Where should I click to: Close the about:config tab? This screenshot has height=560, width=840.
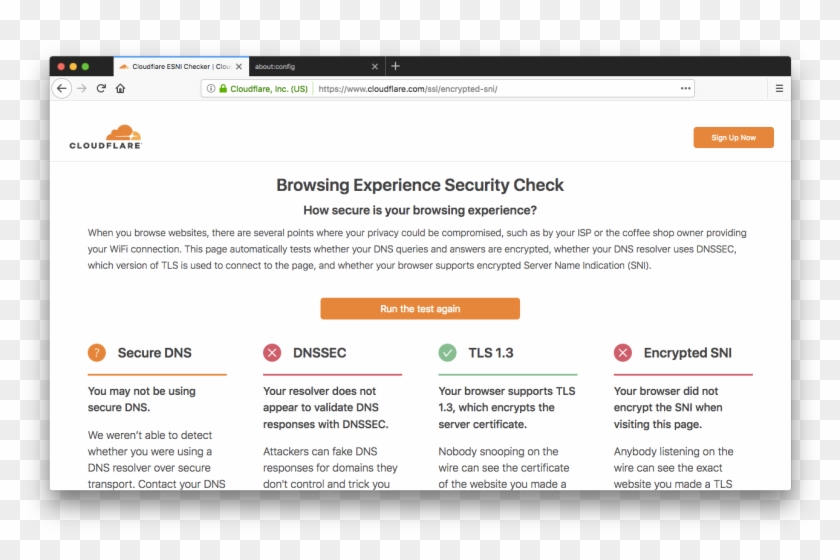point(374,66)
